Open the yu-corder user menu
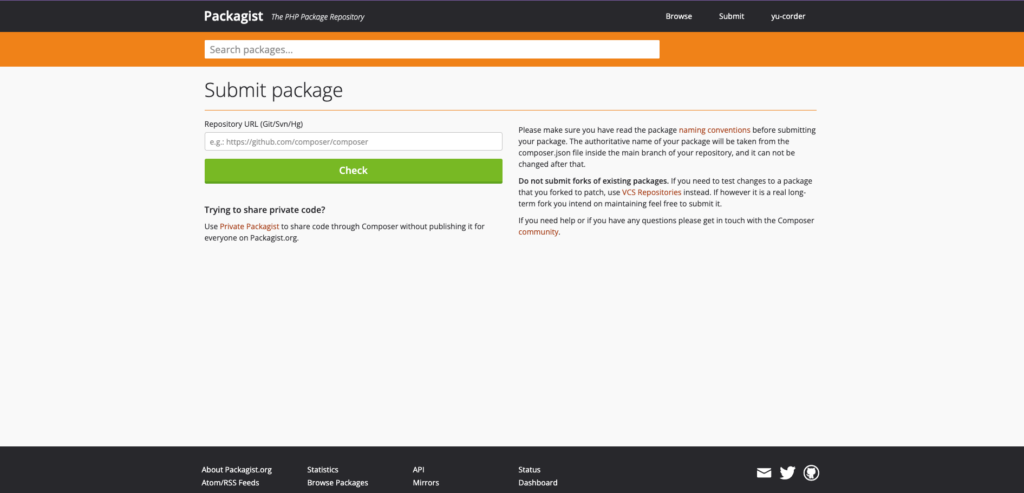 click(788, 16)
